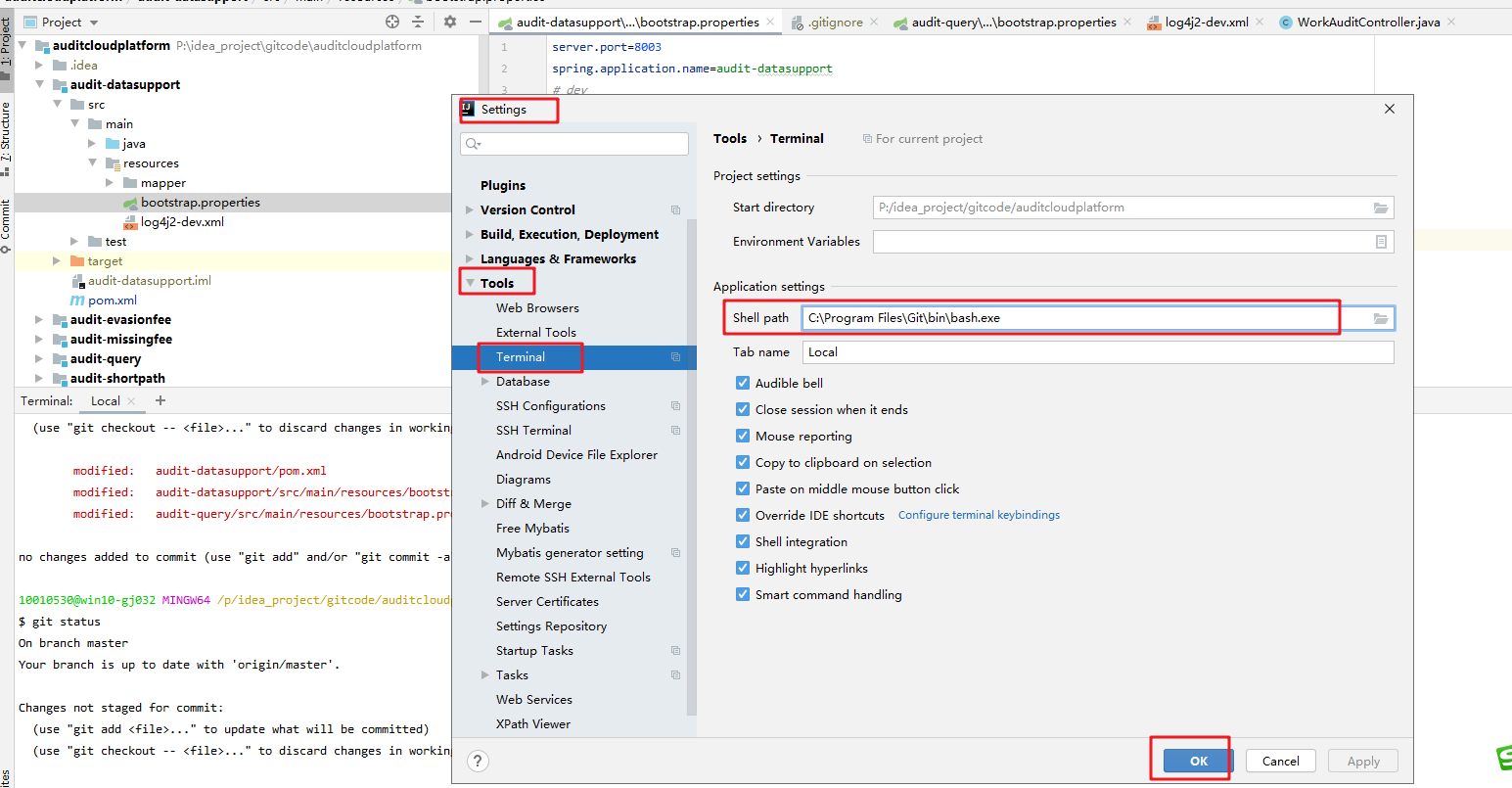Open Environment Variables editor icon
The width and height of the screenshot is (1512, 788).
(1381, 242)
